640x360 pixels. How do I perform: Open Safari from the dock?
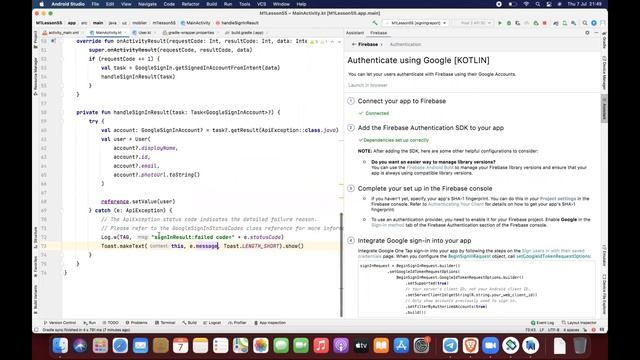click(x=120, y=346)
